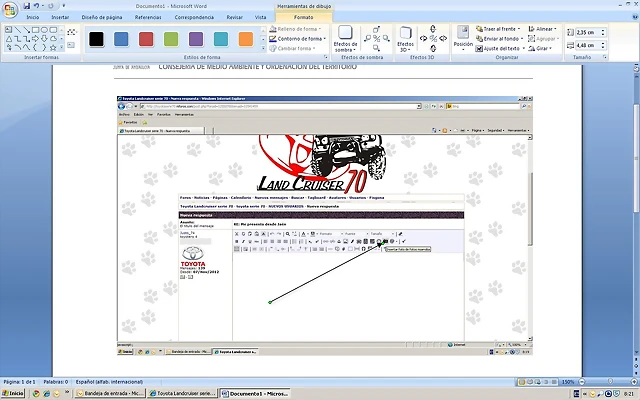Select the triangle shape

(x=9, y=39)
